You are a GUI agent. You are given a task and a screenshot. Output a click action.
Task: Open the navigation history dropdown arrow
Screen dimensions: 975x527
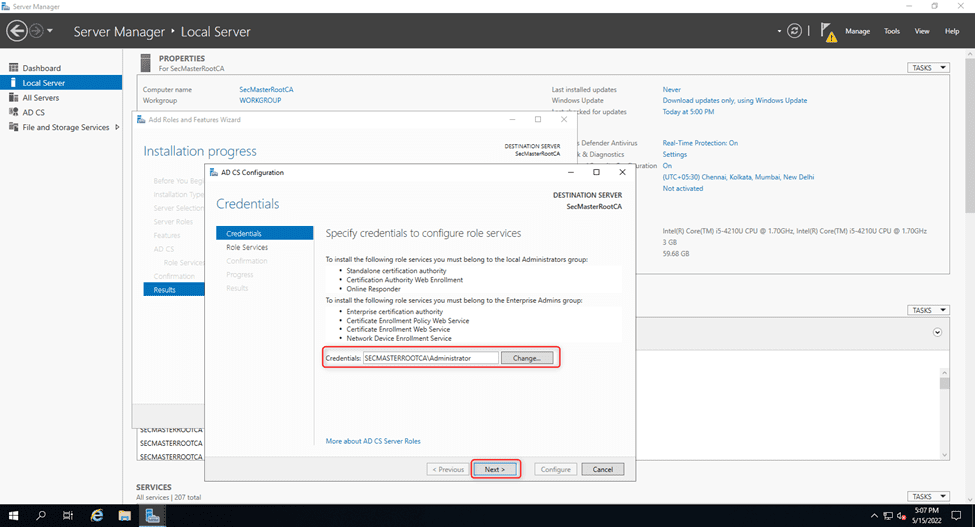50,30
